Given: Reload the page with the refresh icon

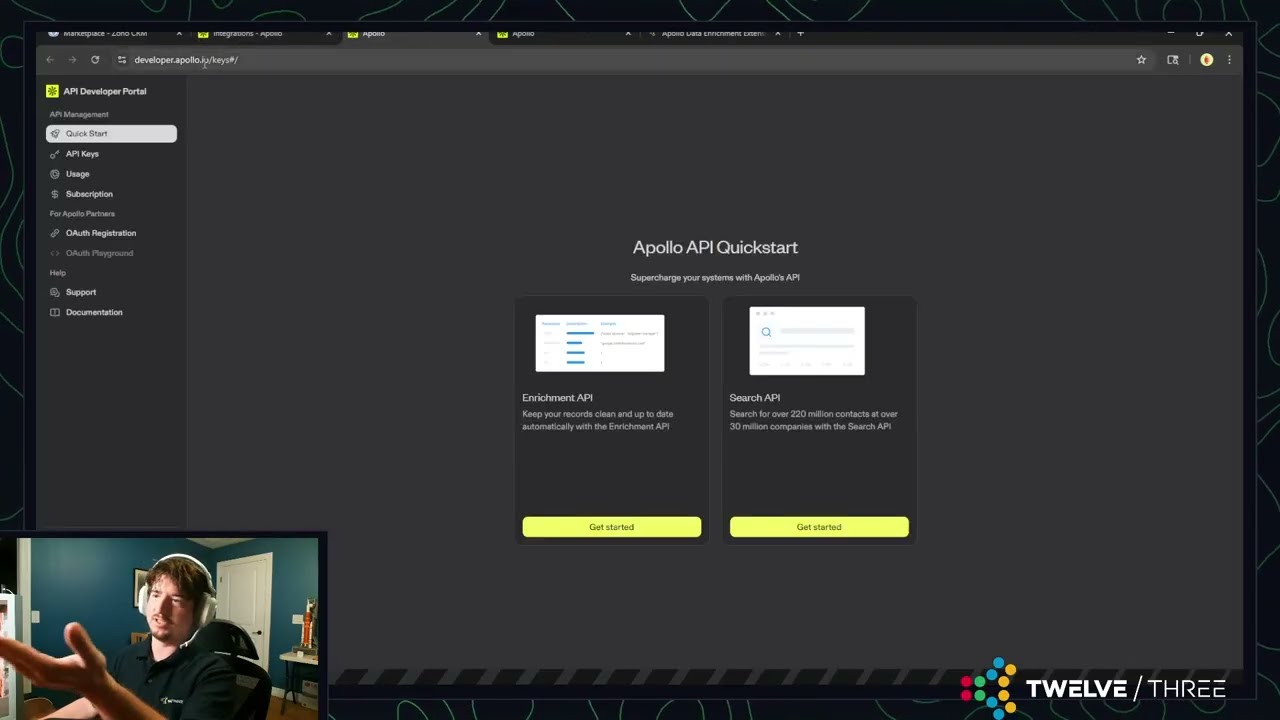Looking at the screenshot, I should click(x=95, y=60).
